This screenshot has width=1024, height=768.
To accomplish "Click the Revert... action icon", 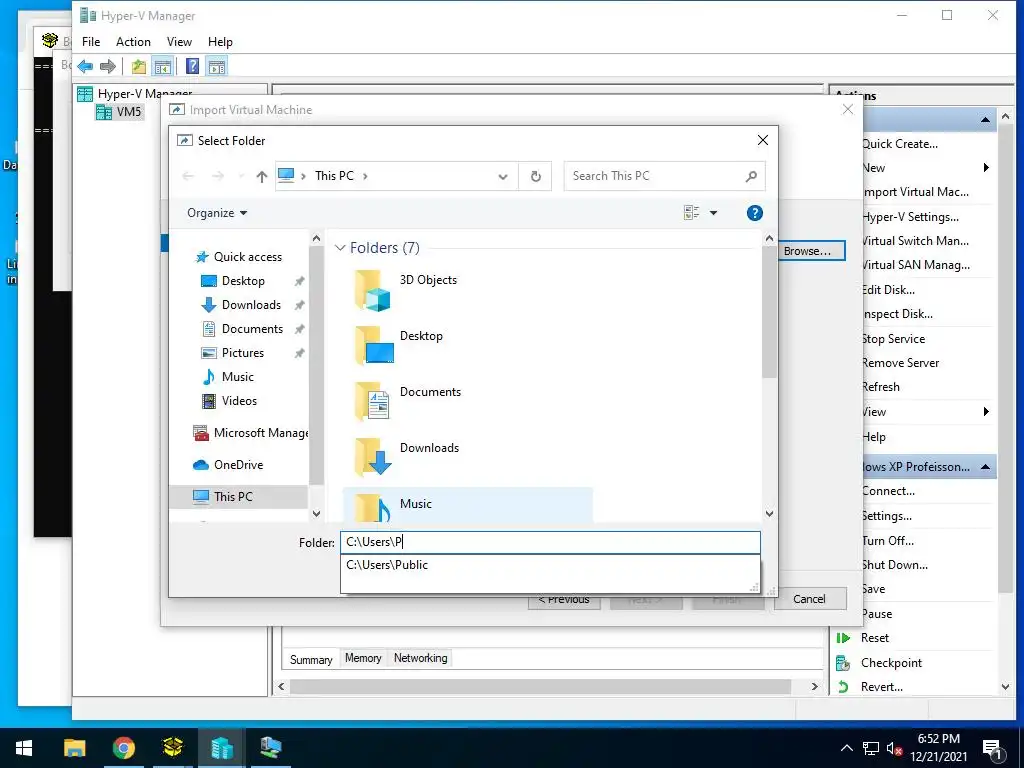I will tap(843, 687).
